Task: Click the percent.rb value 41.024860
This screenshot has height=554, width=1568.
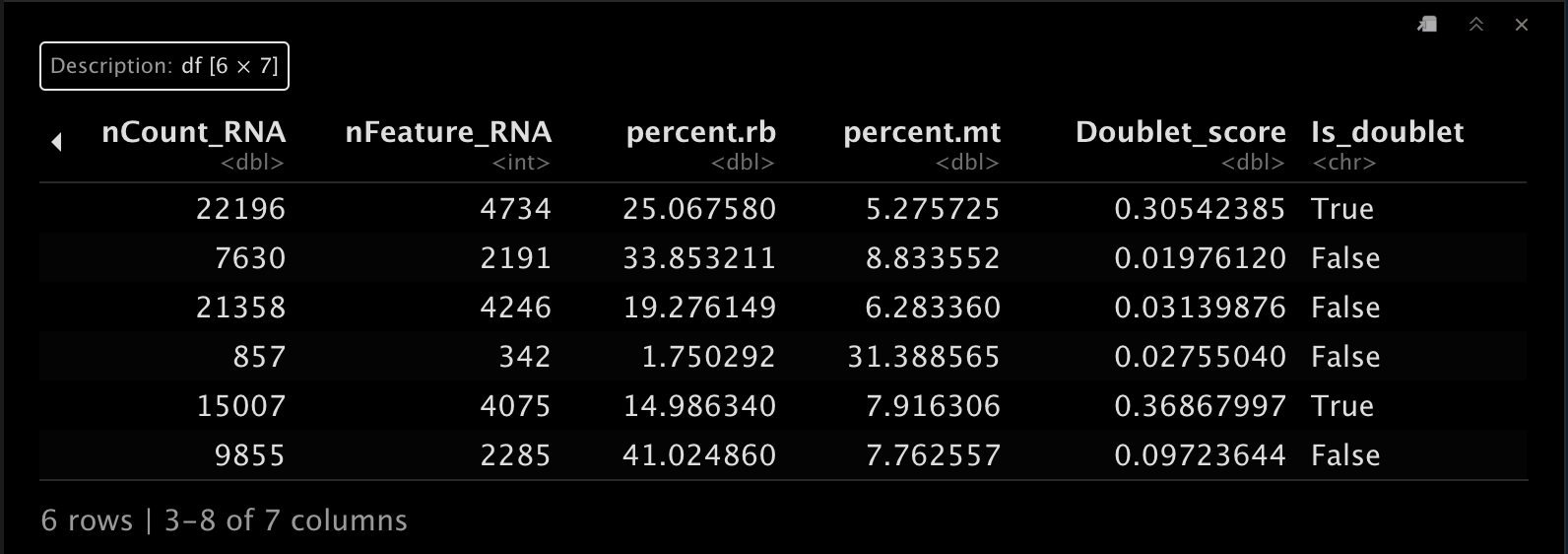Action: (699, 455)
